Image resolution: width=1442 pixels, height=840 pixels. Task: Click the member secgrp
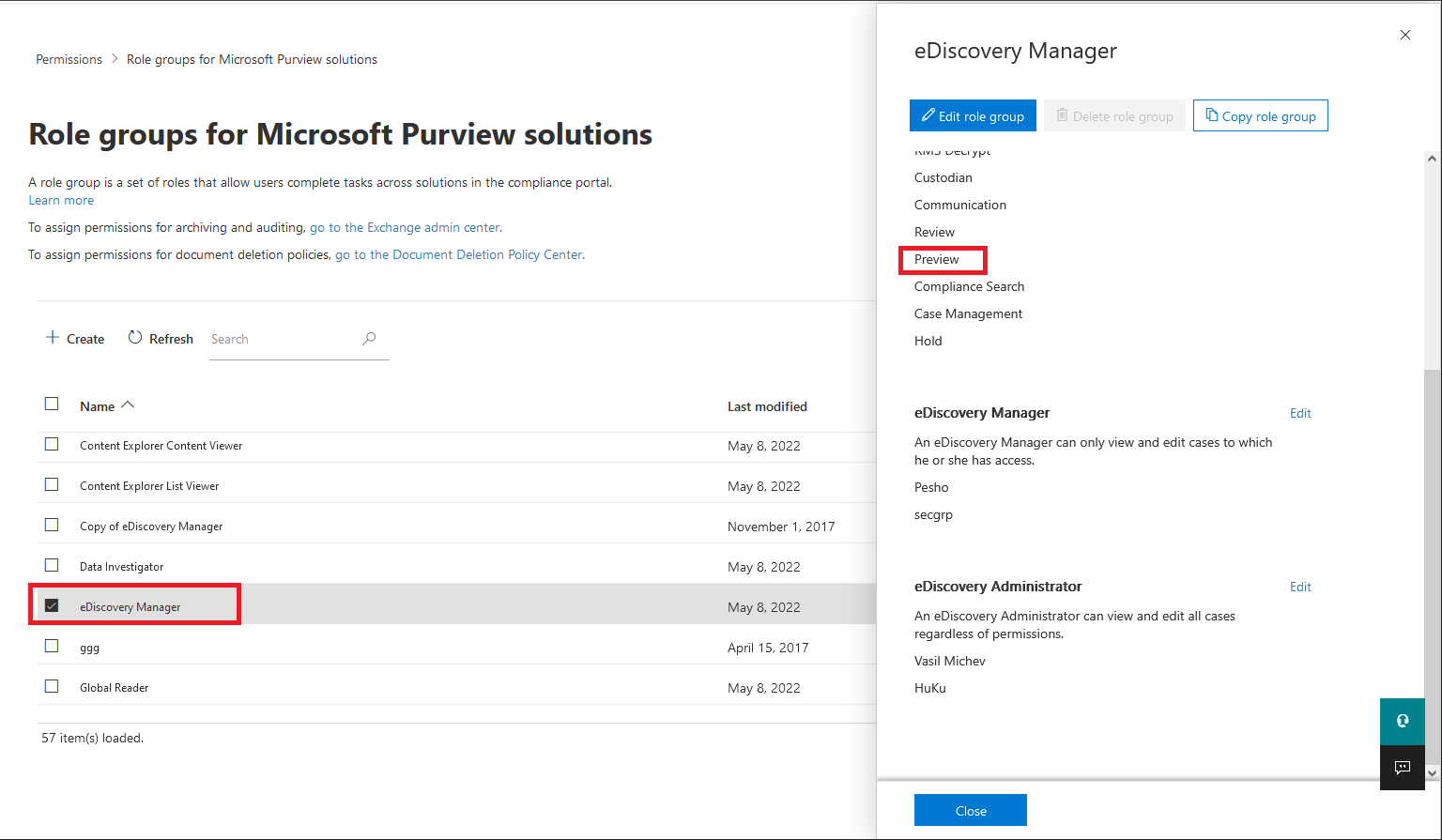pos(933,514)
